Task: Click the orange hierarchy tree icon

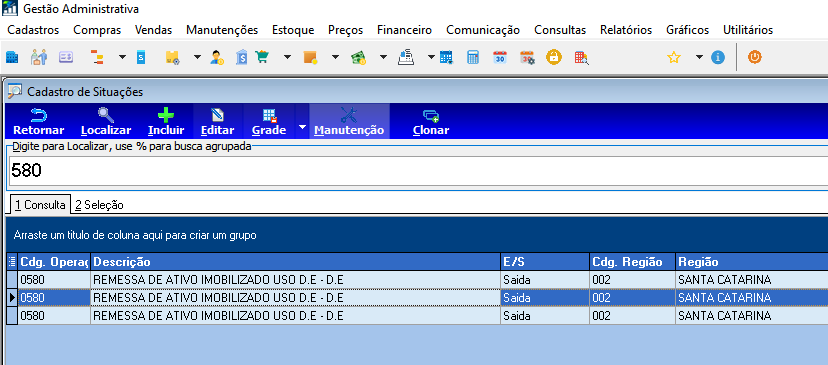Action: [96, 57]
